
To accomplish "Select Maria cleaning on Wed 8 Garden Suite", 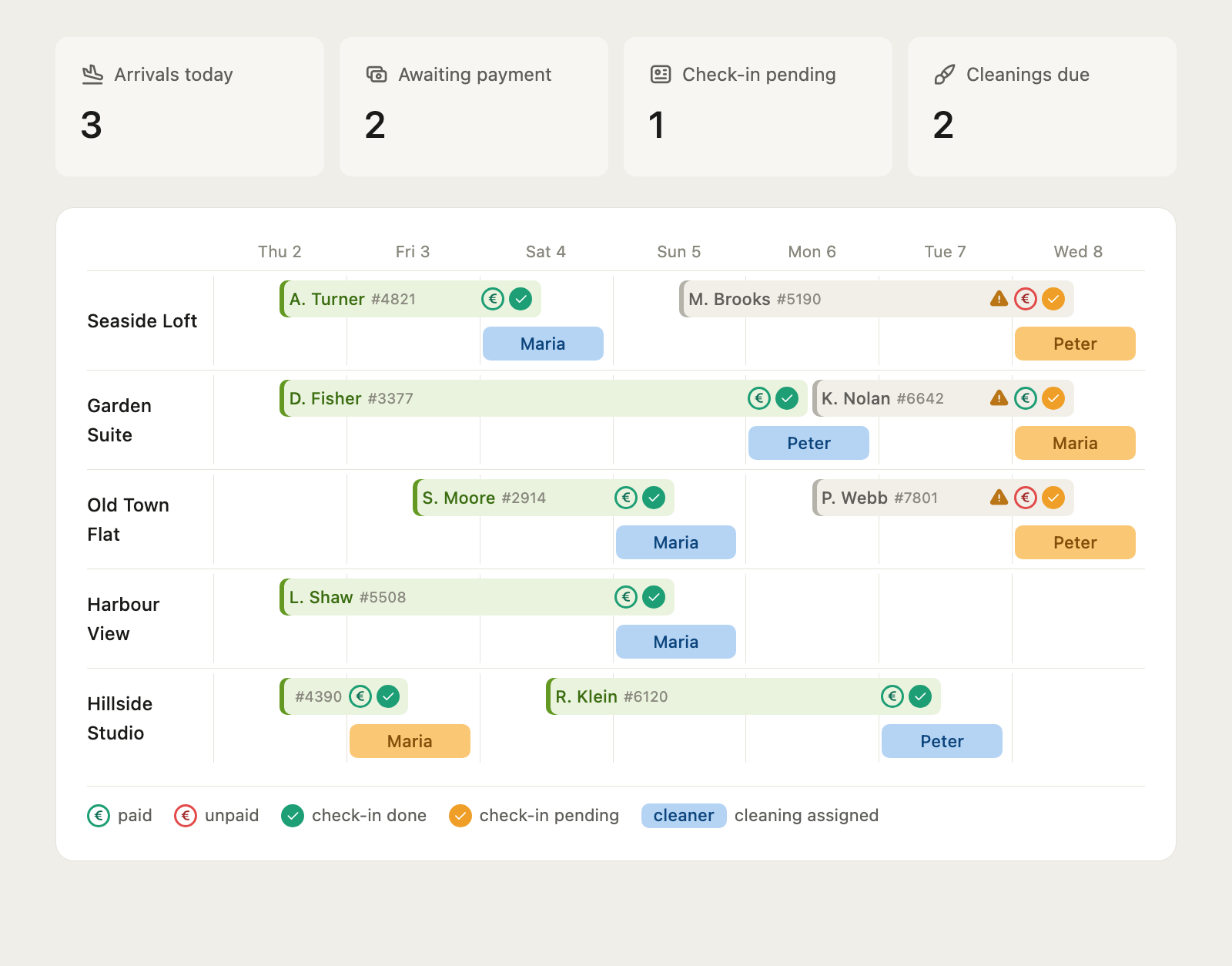I will (x=1075, y=443).
